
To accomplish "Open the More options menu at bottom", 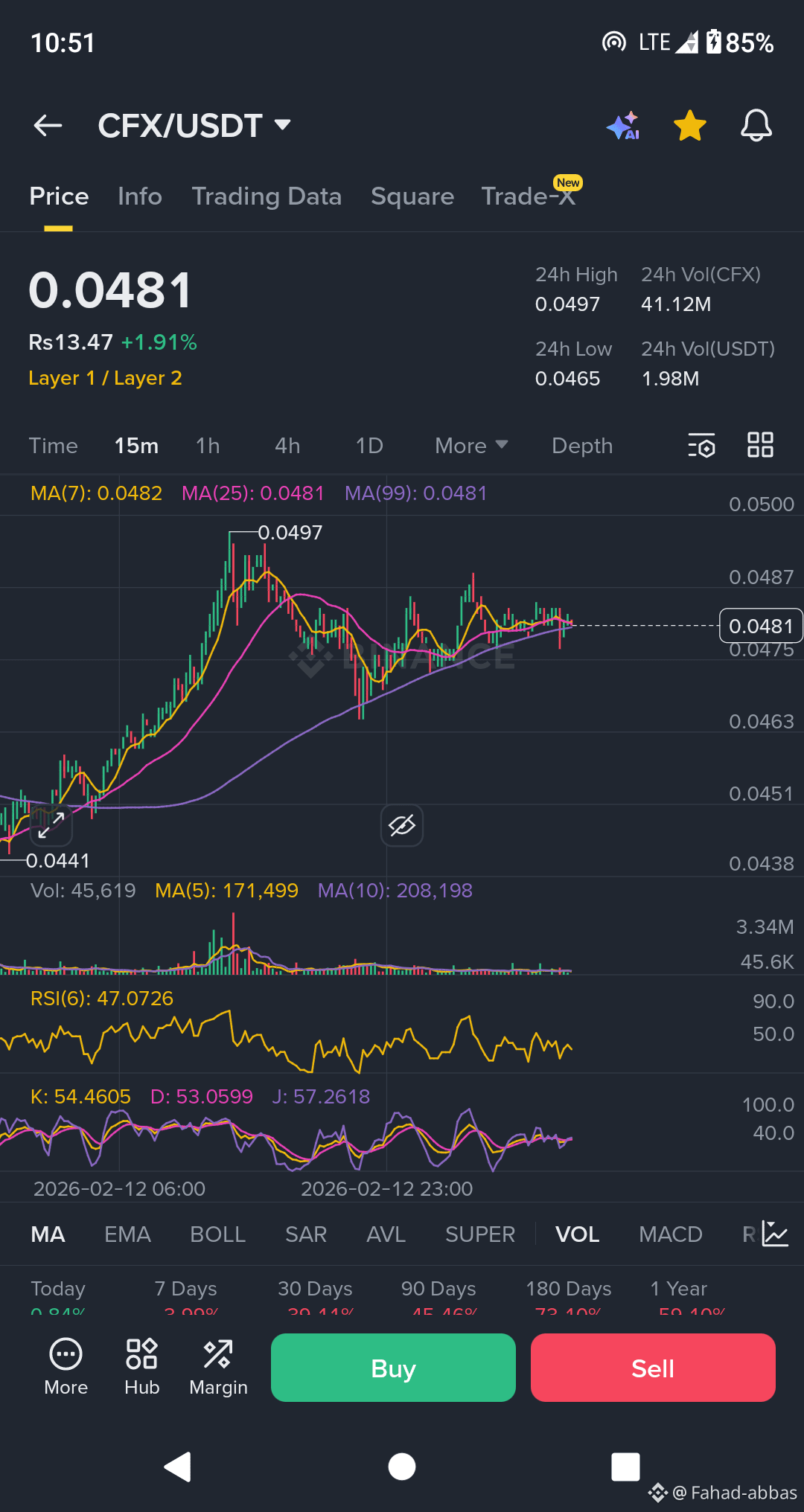I will click(66, 1368).
